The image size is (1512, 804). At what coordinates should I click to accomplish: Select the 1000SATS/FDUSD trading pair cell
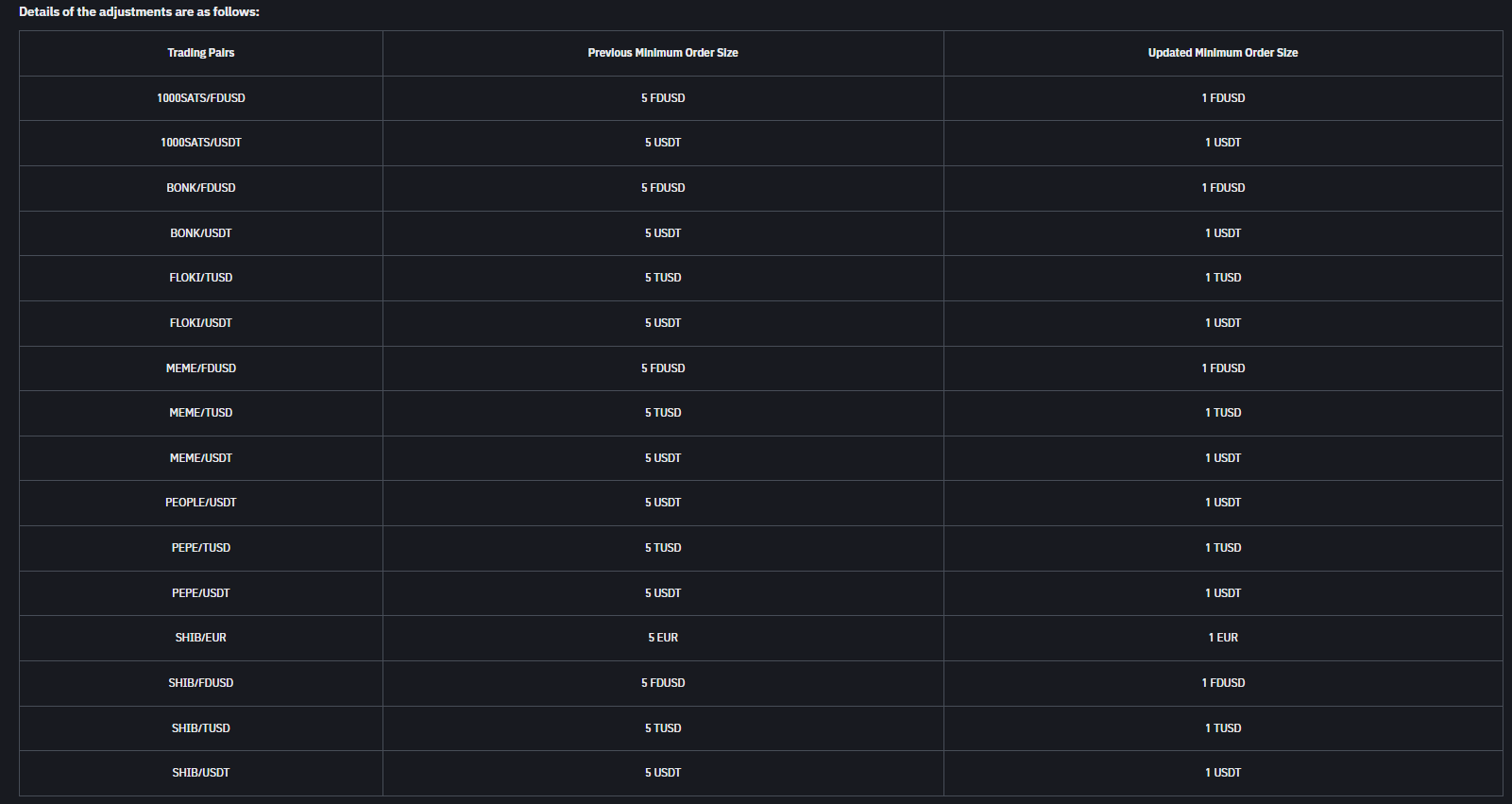pyautogui.click(x=200, y=98)
